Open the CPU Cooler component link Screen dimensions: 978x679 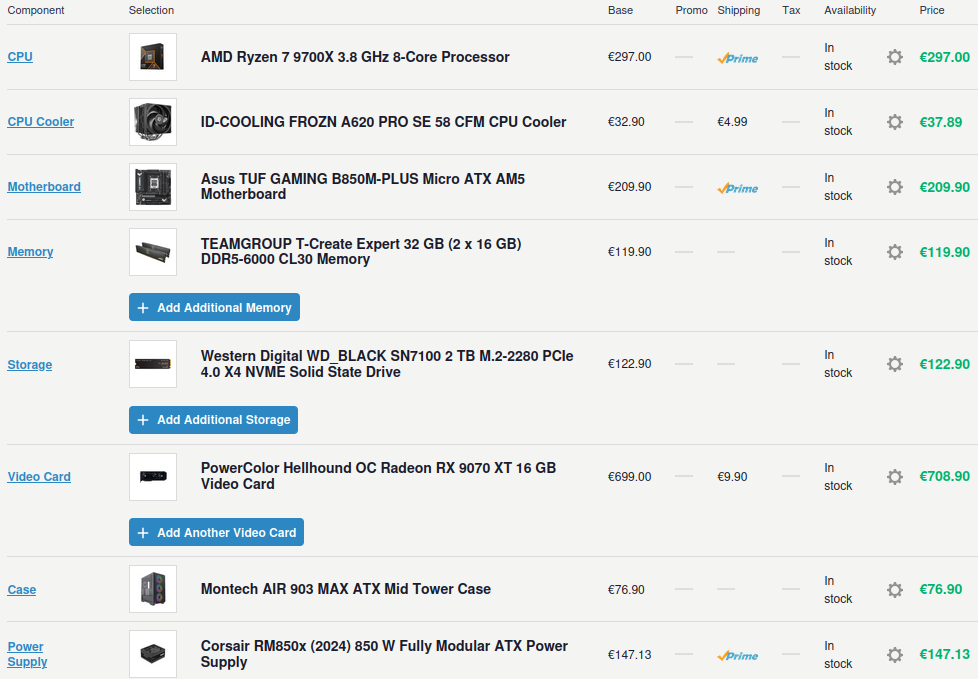(41, 122)
